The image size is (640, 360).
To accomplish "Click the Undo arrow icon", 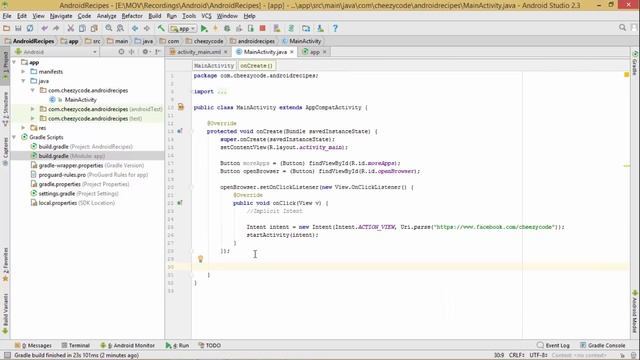I will pos(44,29).
